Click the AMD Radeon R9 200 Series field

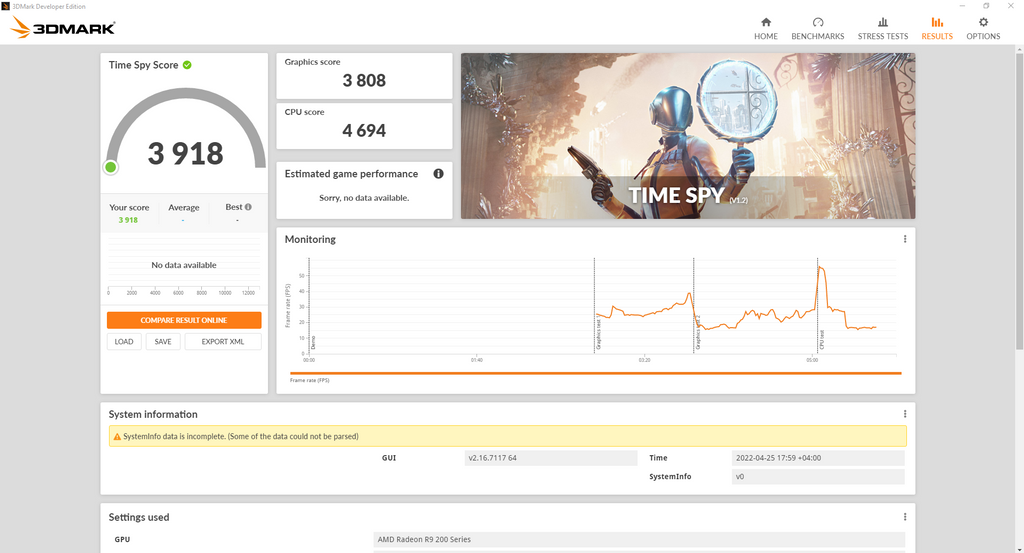click(x=639, y=539)
